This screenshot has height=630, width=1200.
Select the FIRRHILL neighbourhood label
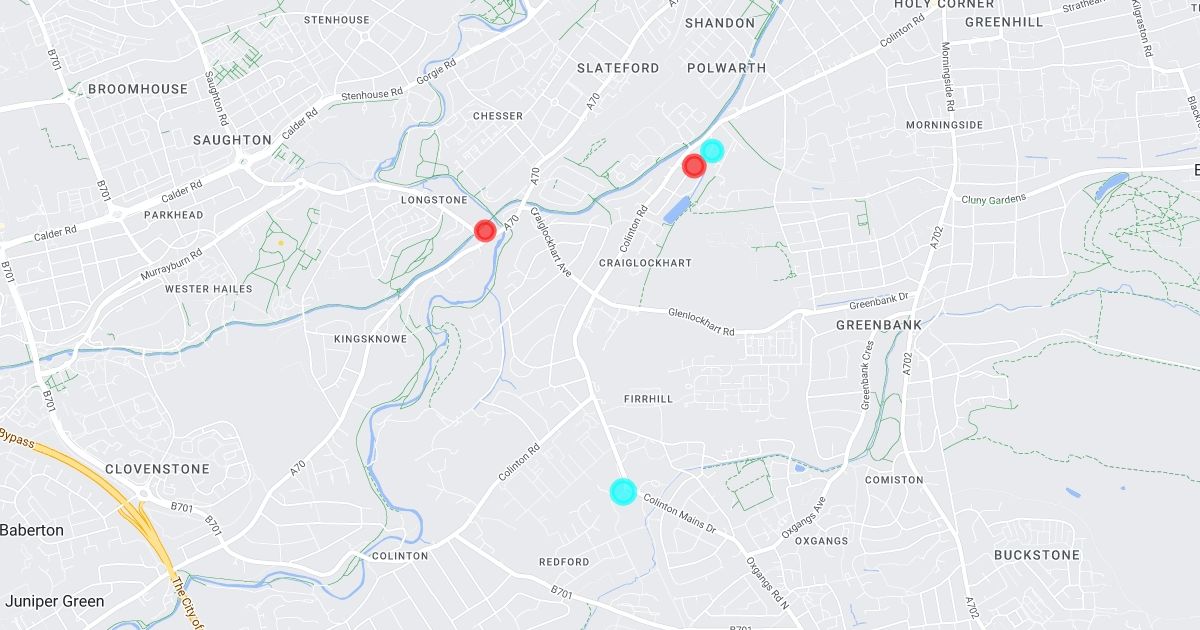point(648,399)
